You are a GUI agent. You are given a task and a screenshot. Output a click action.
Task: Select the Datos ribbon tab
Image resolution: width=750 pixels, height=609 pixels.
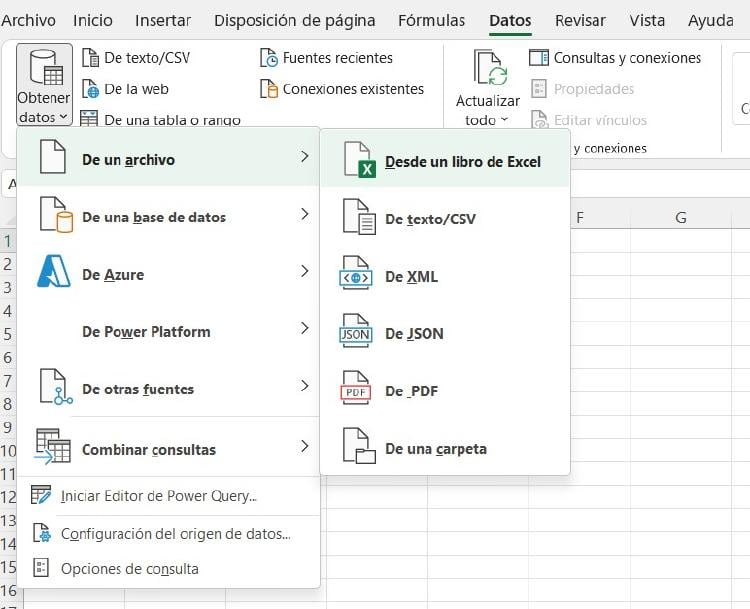[510, 21]
